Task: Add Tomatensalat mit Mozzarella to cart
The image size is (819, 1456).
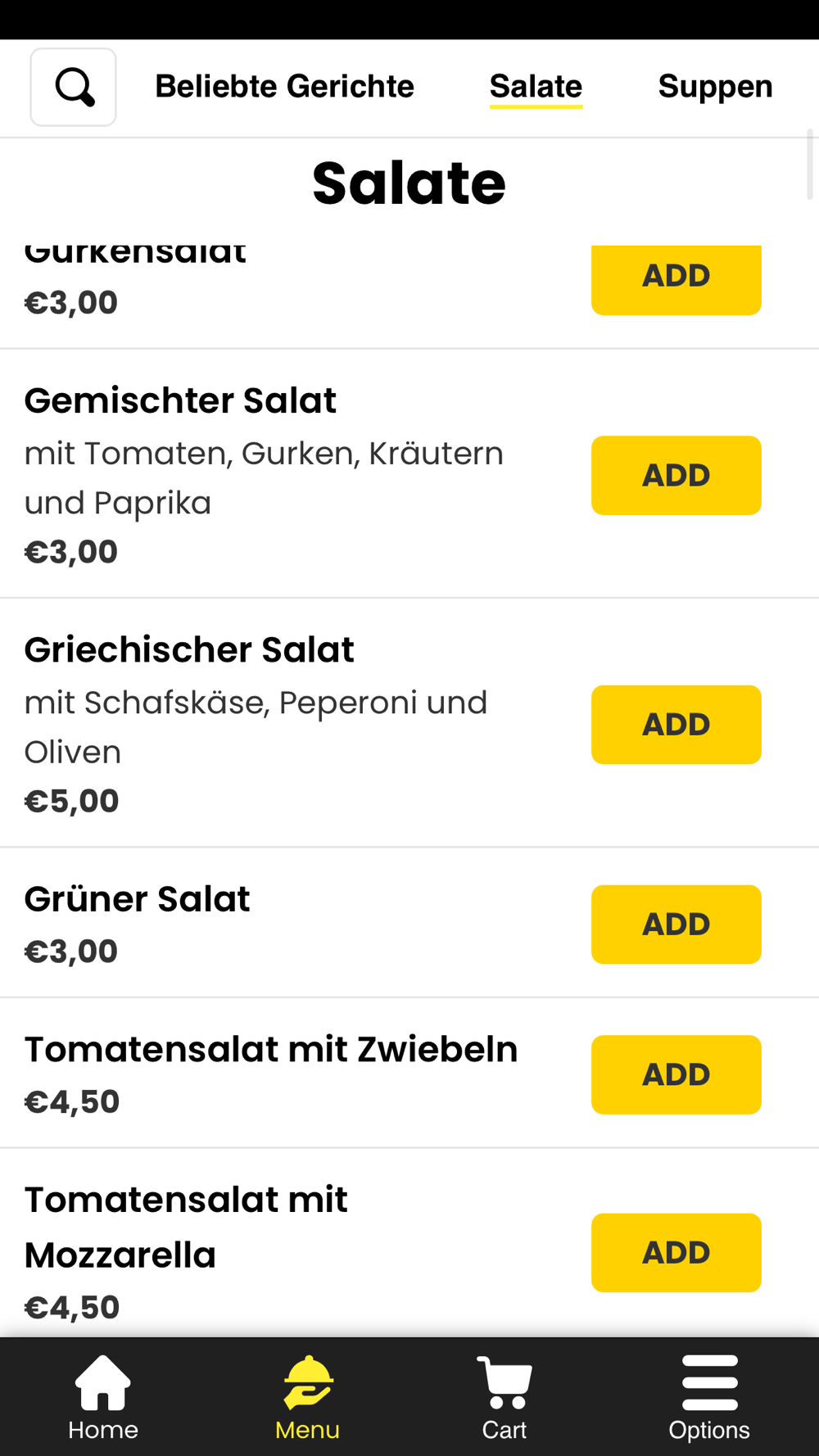Action: point(676,1253)
